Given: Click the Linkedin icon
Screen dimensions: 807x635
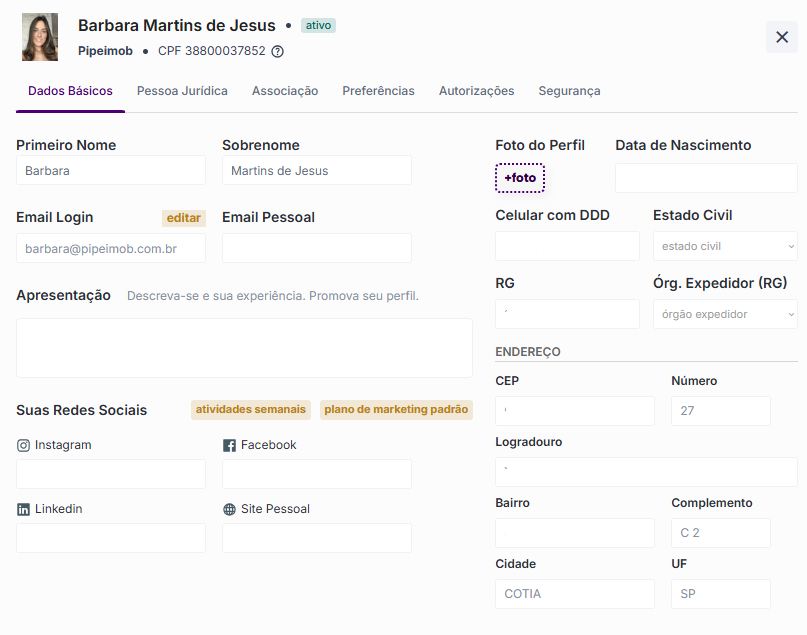Looking at the screenshot, I should click(x=23, y=509).
